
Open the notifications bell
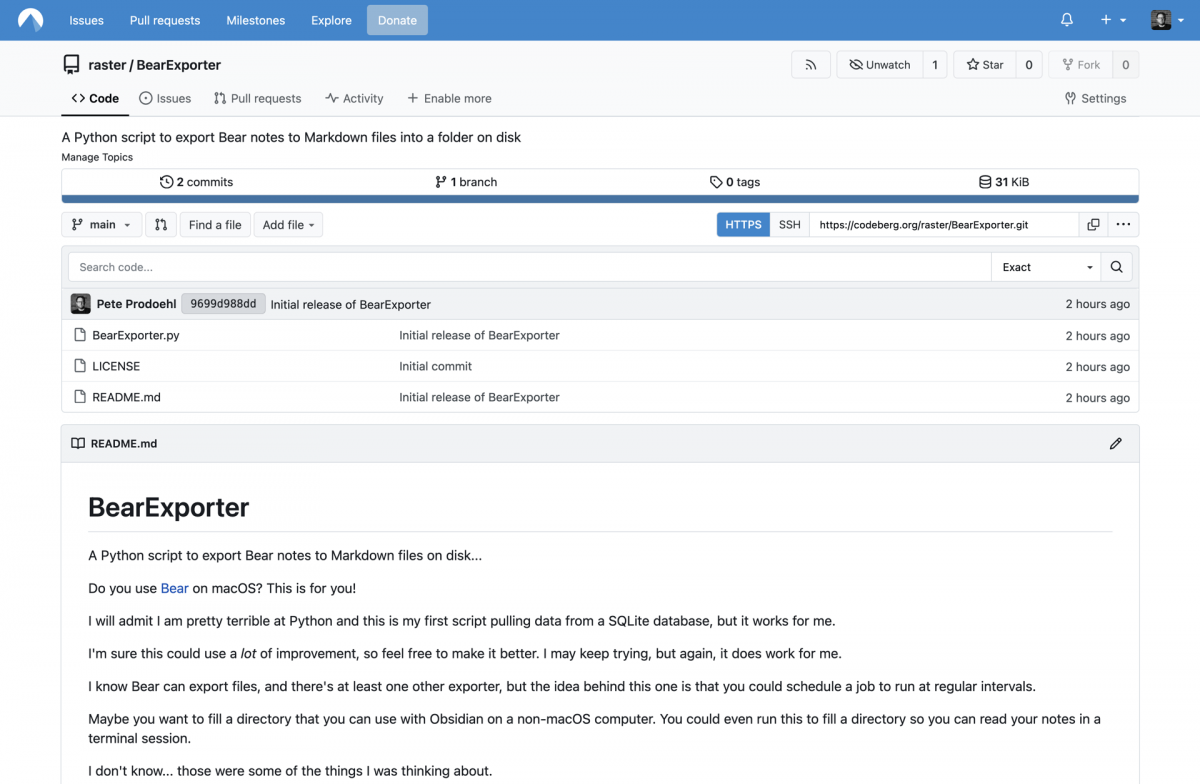click(x=1067, y=20)
